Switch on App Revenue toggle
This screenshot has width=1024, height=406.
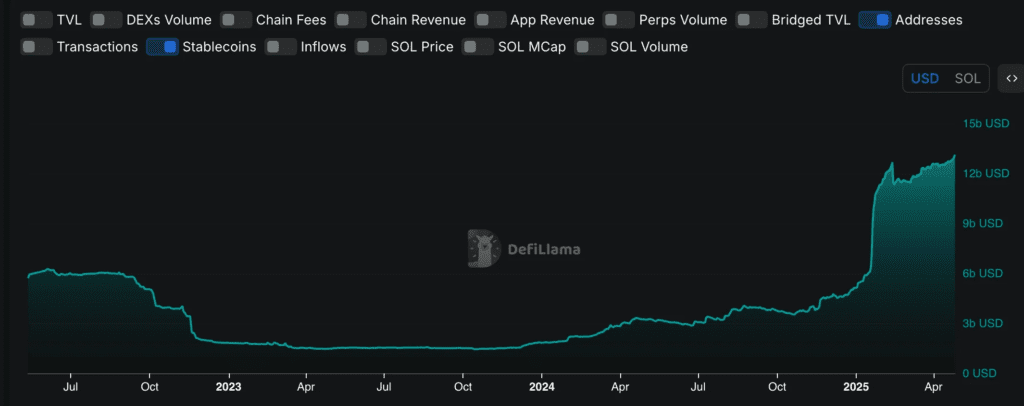pyautogui.click(x=490, y=20)
